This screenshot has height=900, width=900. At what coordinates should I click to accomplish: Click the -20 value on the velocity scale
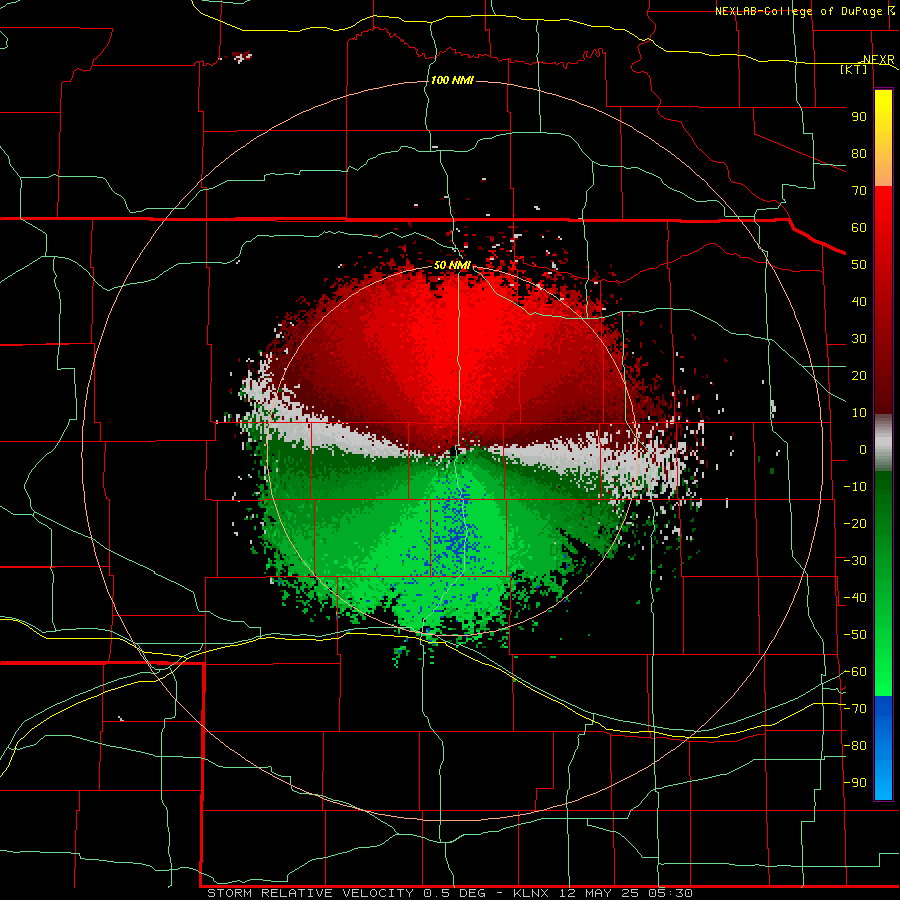(855, 523)
